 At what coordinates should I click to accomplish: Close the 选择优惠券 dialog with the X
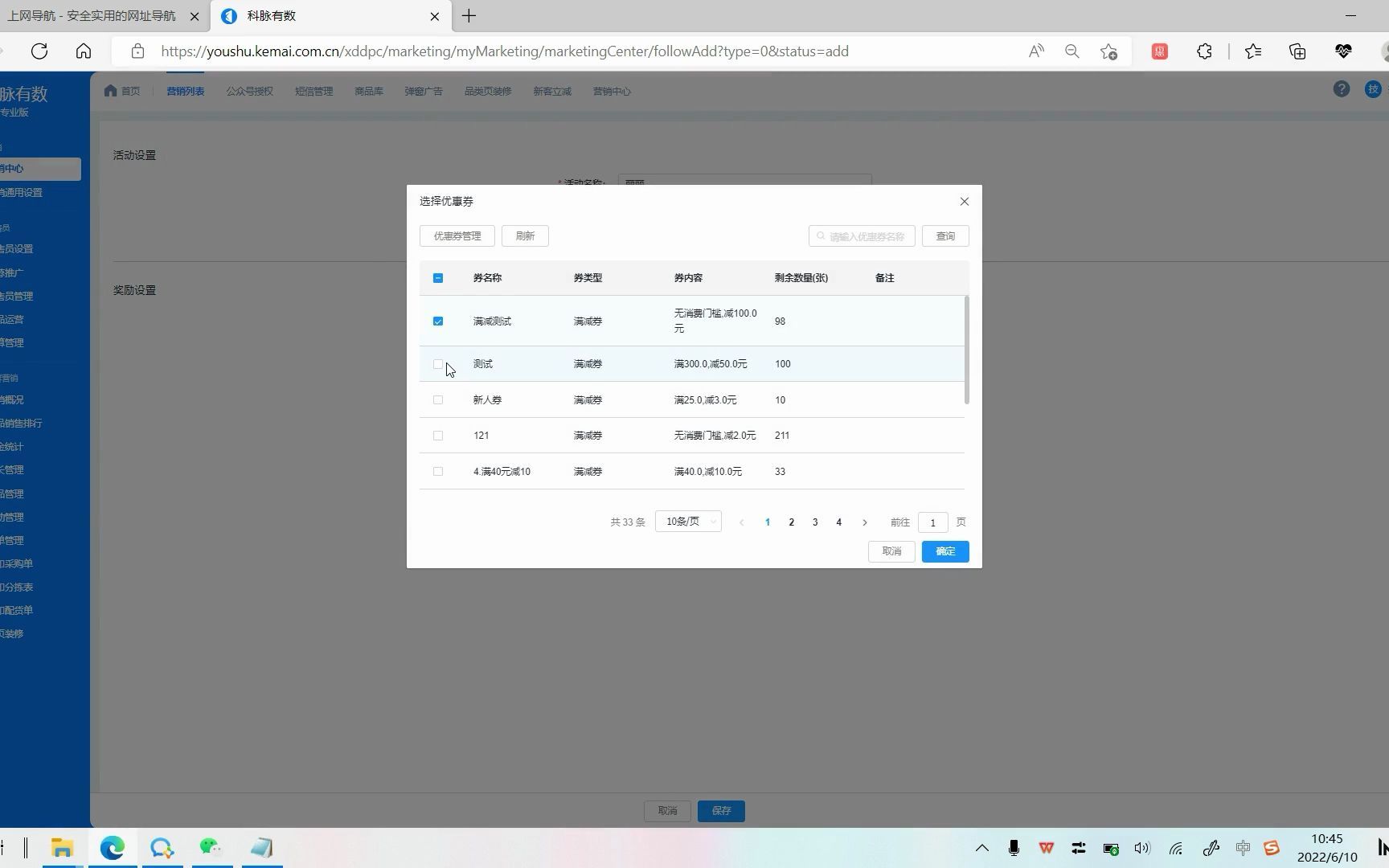click(965, 202)
